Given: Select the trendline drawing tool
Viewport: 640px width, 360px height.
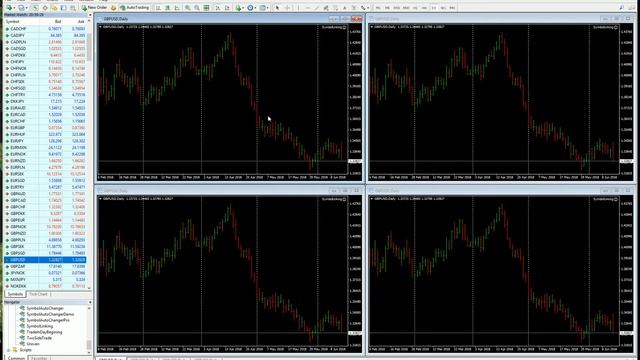Looking at the screenshot, I should click(316, 8).
